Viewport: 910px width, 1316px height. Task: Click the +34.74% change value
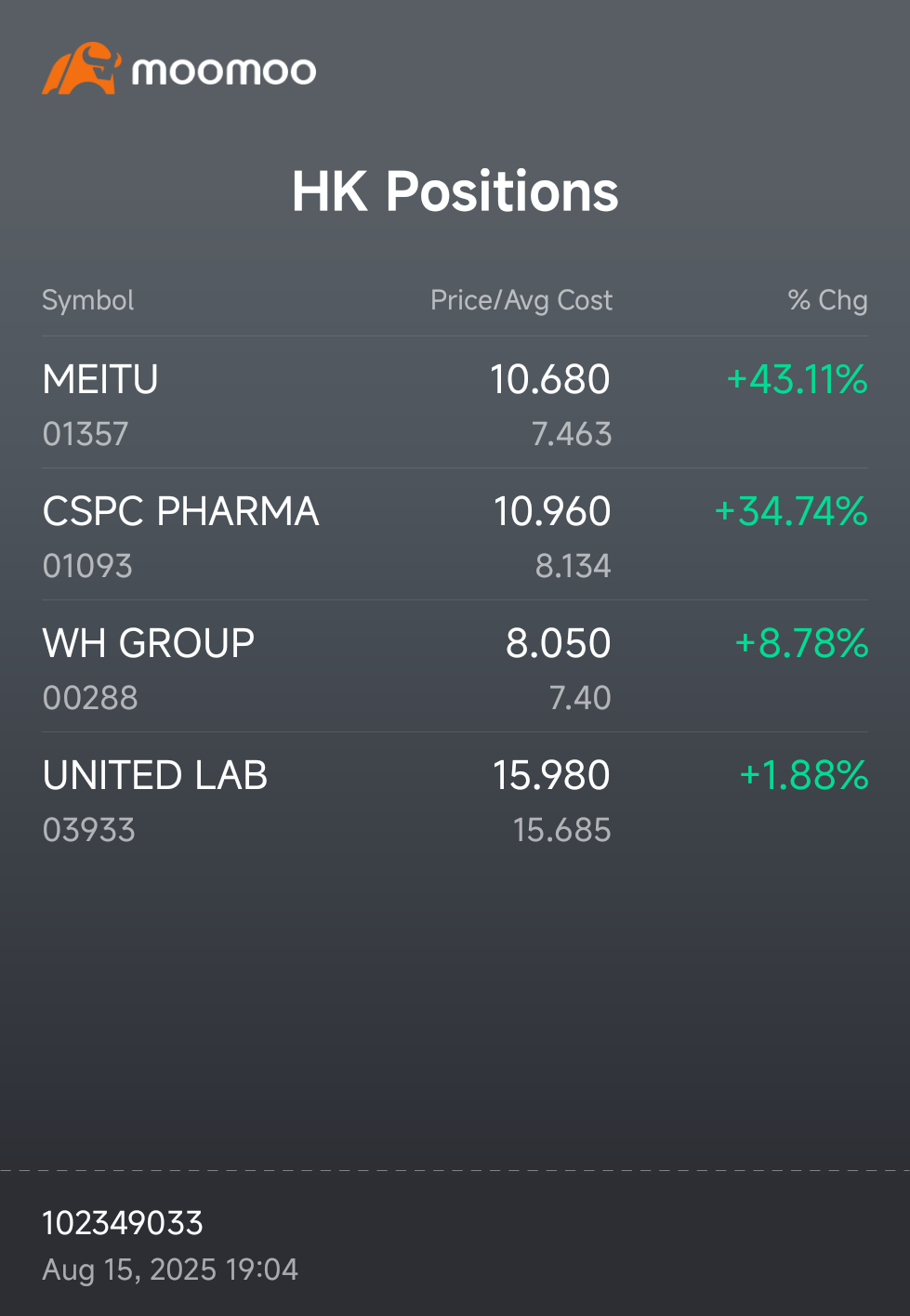coord(791,511)
